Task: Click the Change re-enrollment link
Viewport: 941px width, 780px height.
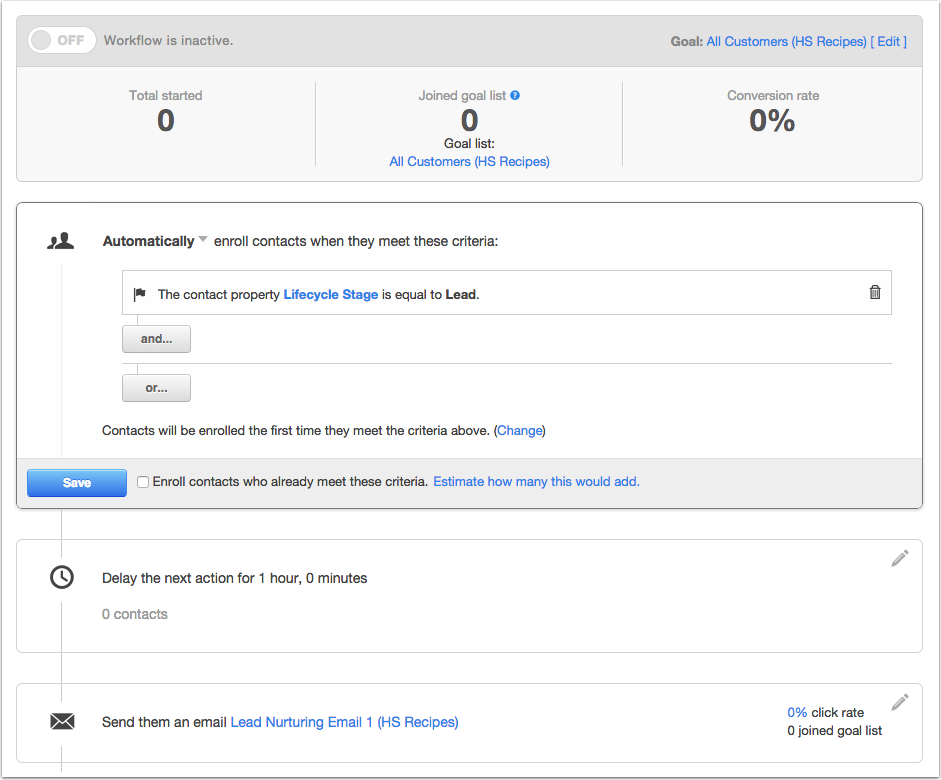Action: click(x=520, y=431)
